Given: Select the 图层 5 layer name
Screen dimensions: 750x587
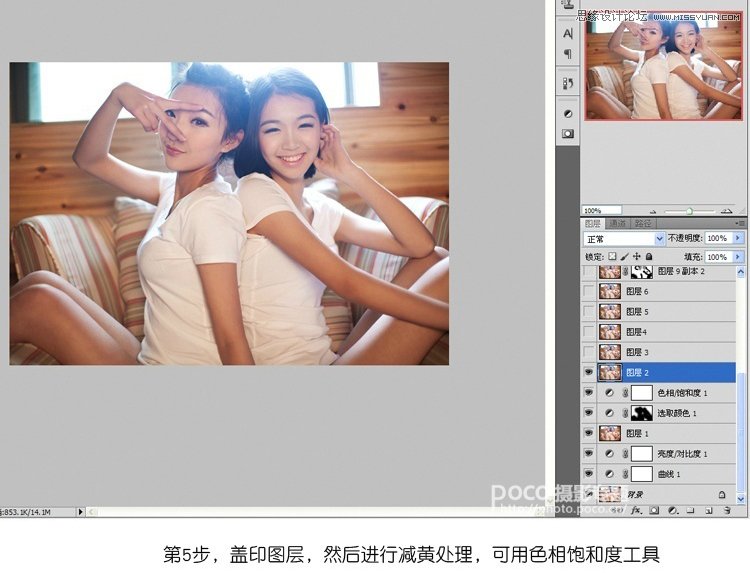Looking at the screenshot, I should 637,311.
